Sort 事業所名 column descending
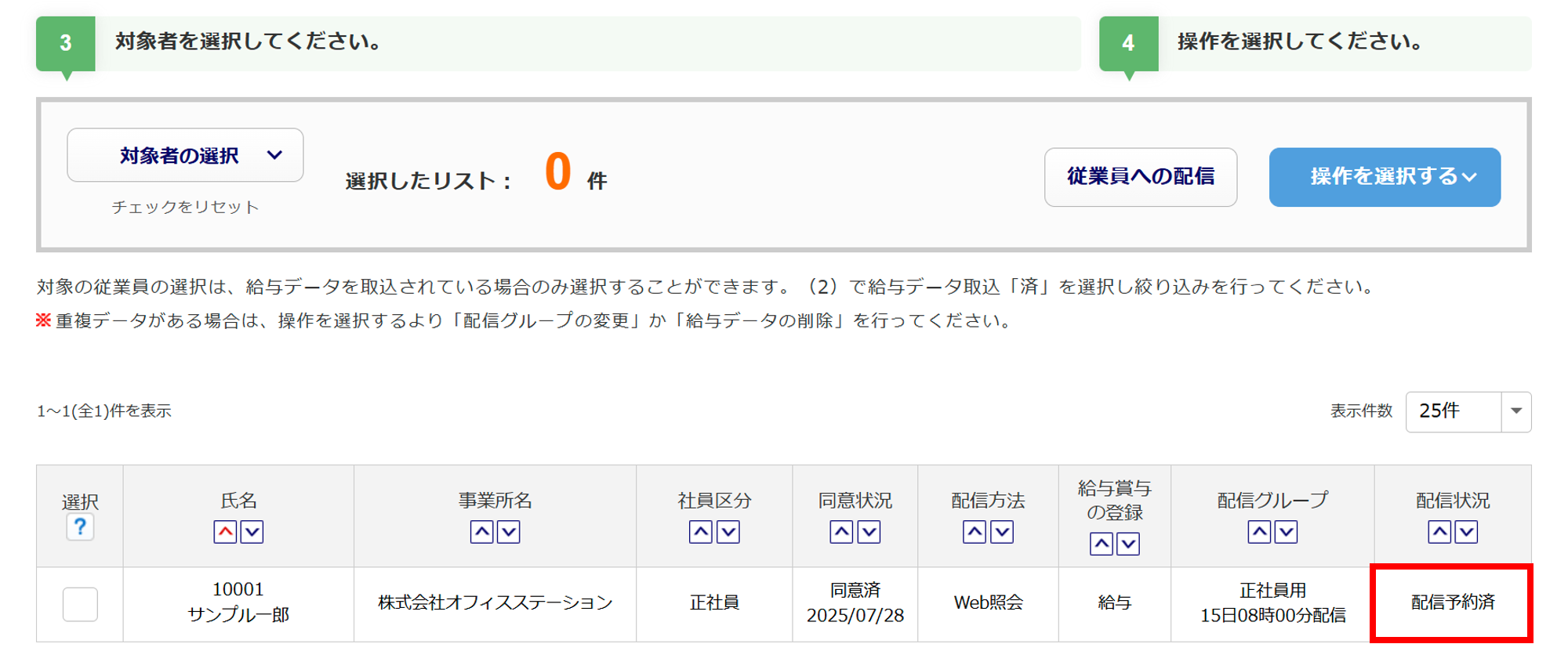 click(509, 532)
